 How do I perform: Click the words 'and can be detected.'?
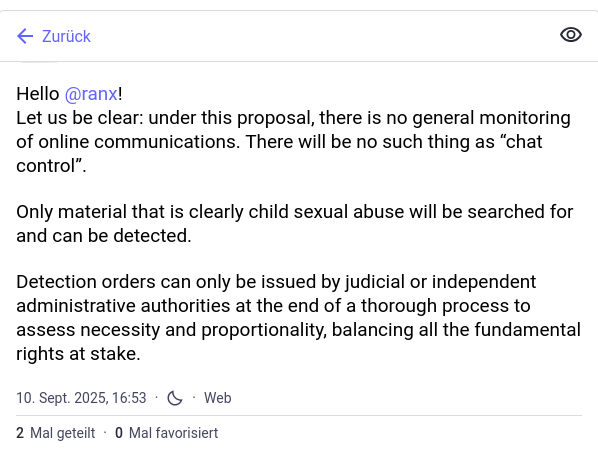[104, 236]
